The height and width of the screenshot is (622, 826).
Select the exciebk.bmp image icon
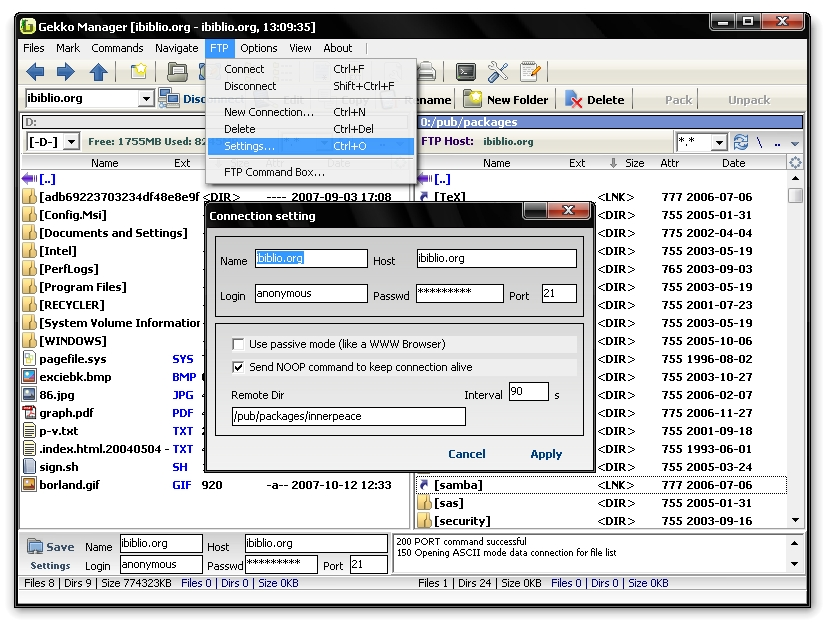(x=29, y=377)
